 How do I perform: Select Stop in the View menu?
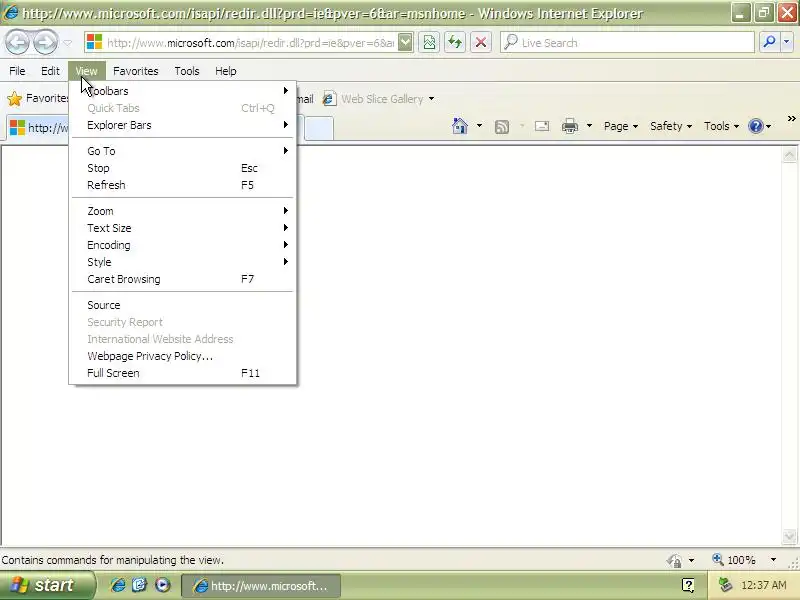point(183,168)
